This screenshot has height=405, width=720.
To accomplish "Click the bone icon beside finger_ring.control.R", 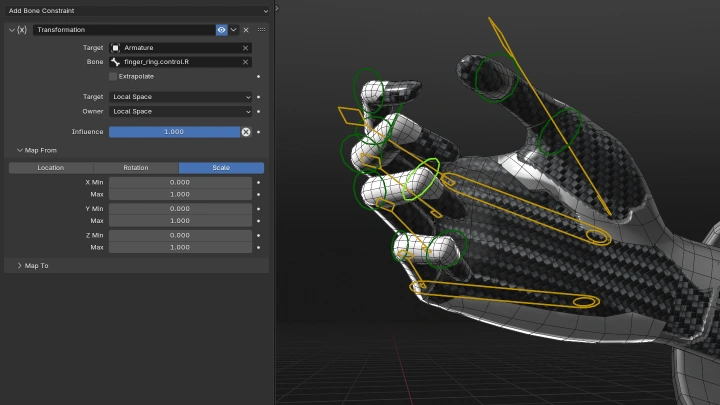I will (116, 62).
